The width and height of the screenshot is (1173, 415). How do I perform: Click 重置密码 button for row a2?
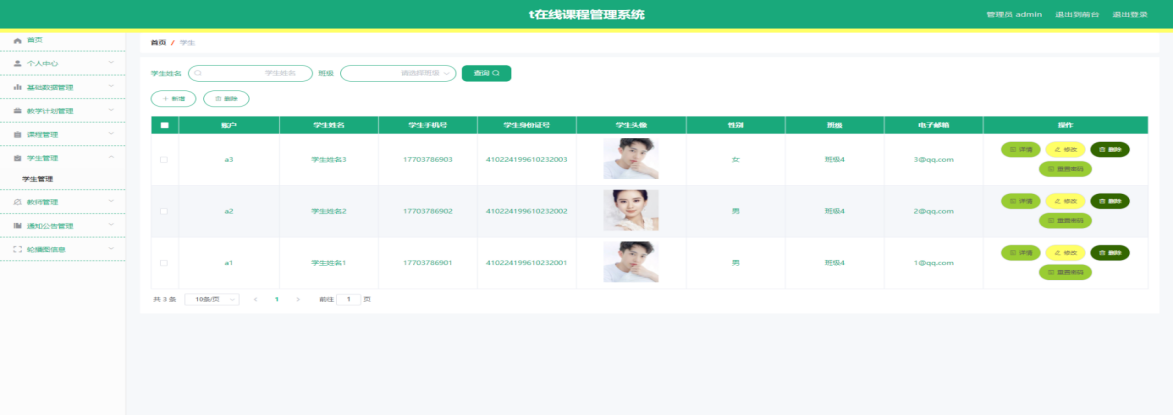click(1065, 221)
